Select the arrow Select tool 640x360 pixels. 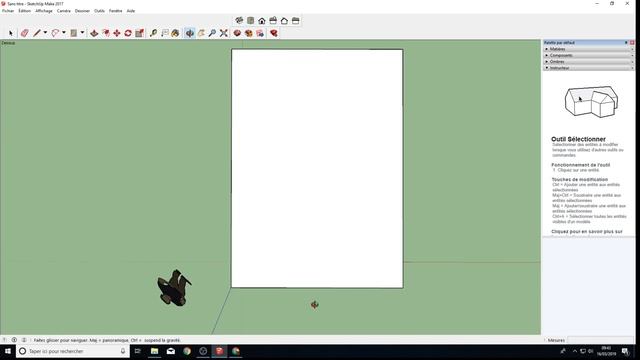(11, 33)
